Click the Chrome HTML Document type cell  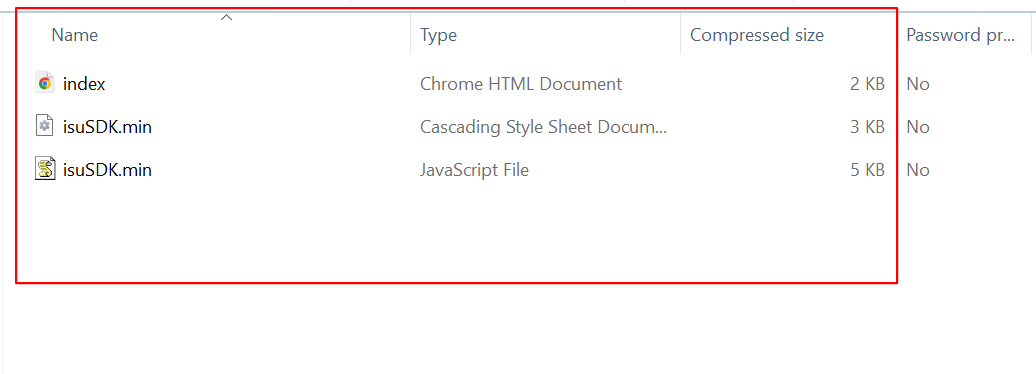pyautogui.click(x=521, y=84)
